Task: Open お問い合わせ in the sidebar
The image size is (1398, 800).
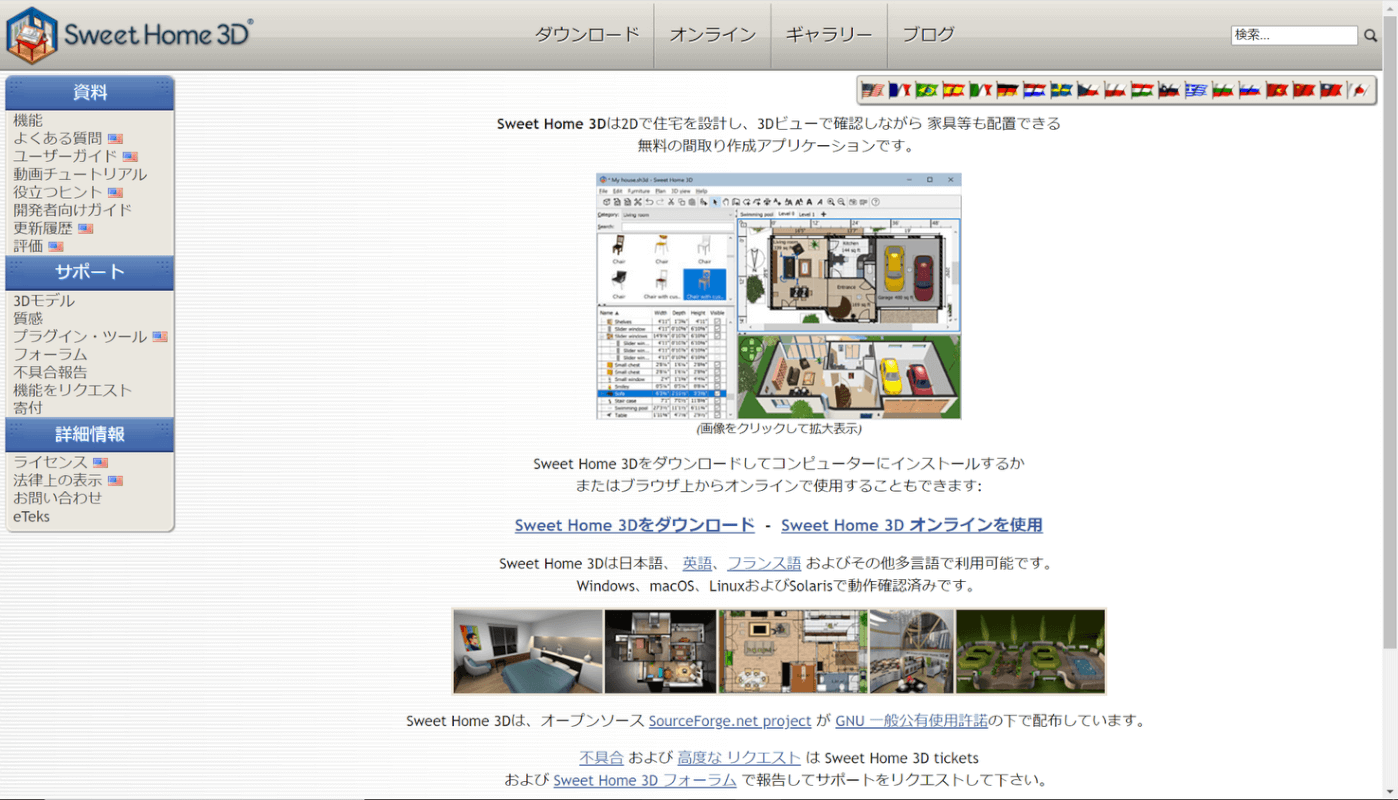Action: pyautogui.click(x=58, y=499)
